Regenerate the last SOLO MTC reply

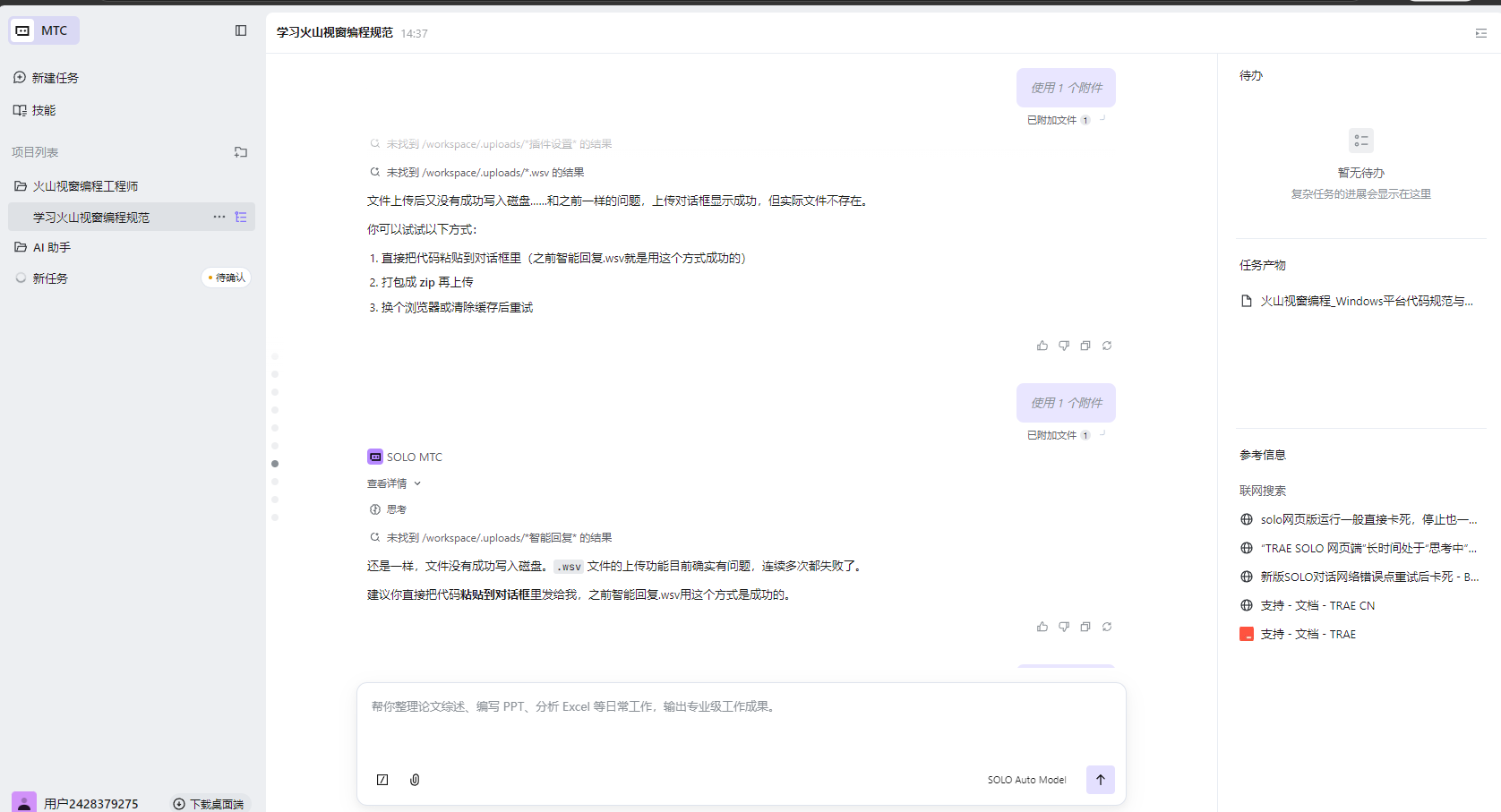pyautogui.click(x=1107, y=627)
